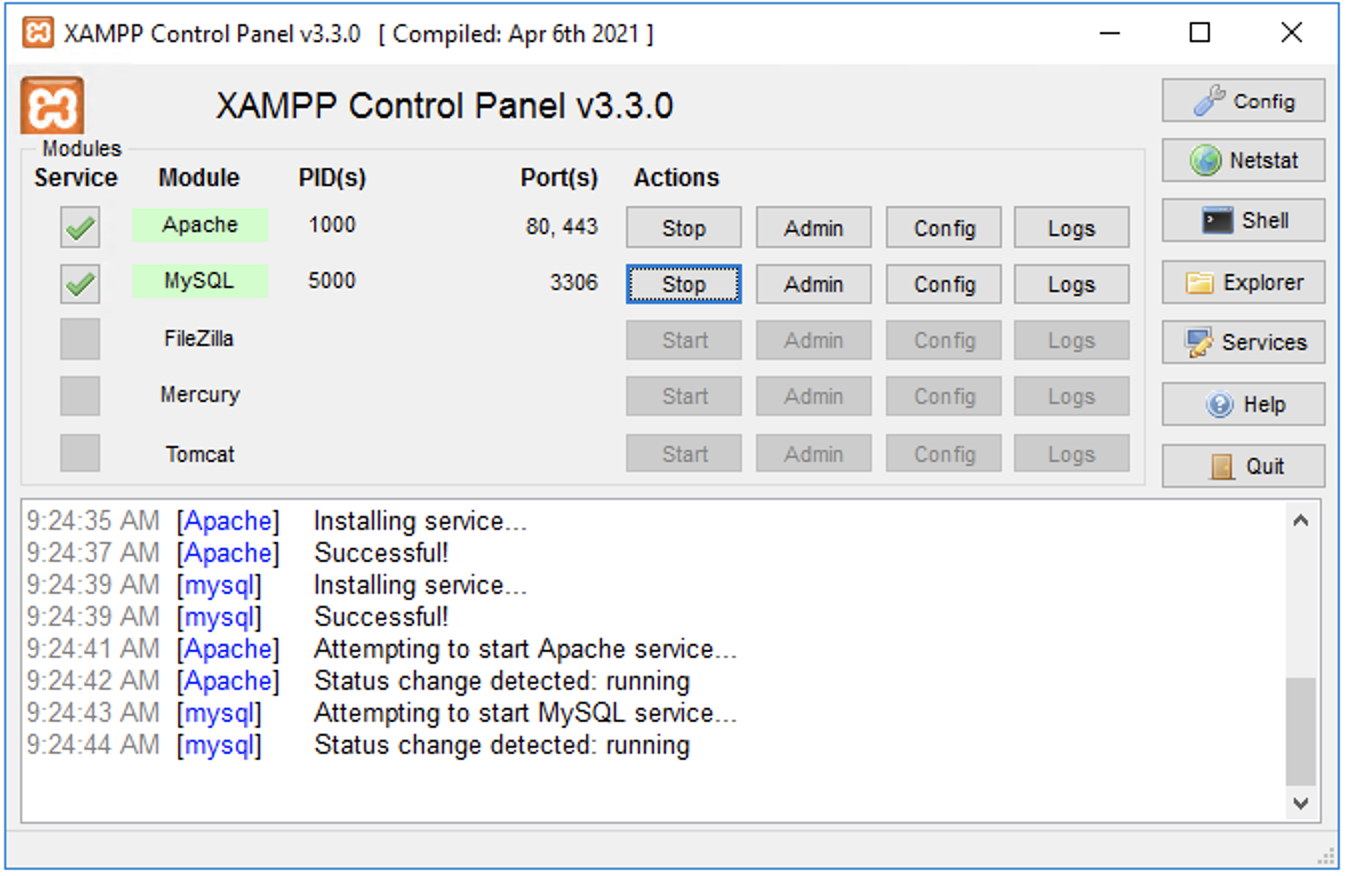Click the XAMPP logo in the panel header
This screenshot has height=876, width=1346.
click(x=51, y=106)
